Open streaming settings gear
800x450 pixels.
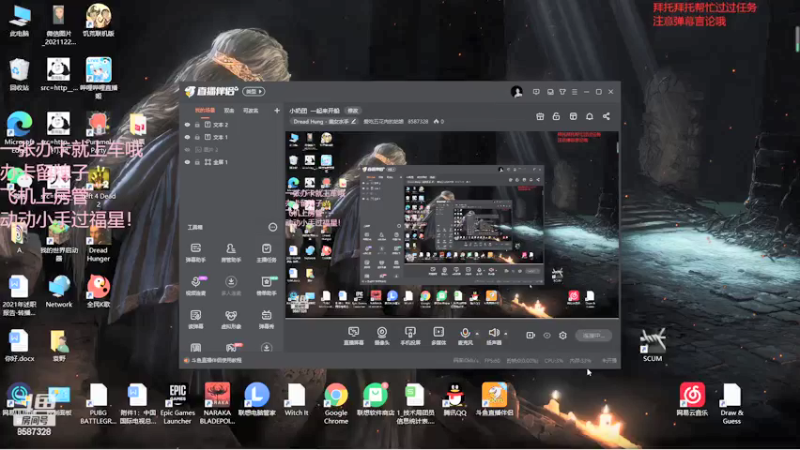click(x=563, y=335)
